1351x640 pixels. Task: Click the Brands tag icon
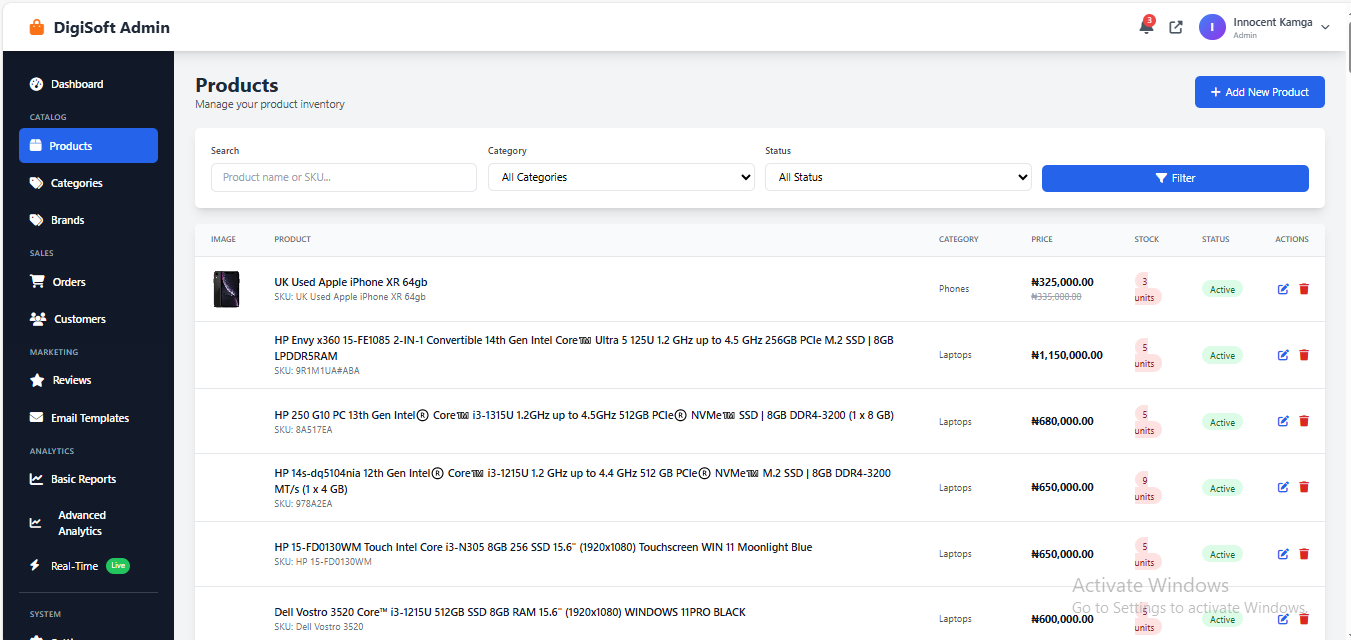pos(37,220)
